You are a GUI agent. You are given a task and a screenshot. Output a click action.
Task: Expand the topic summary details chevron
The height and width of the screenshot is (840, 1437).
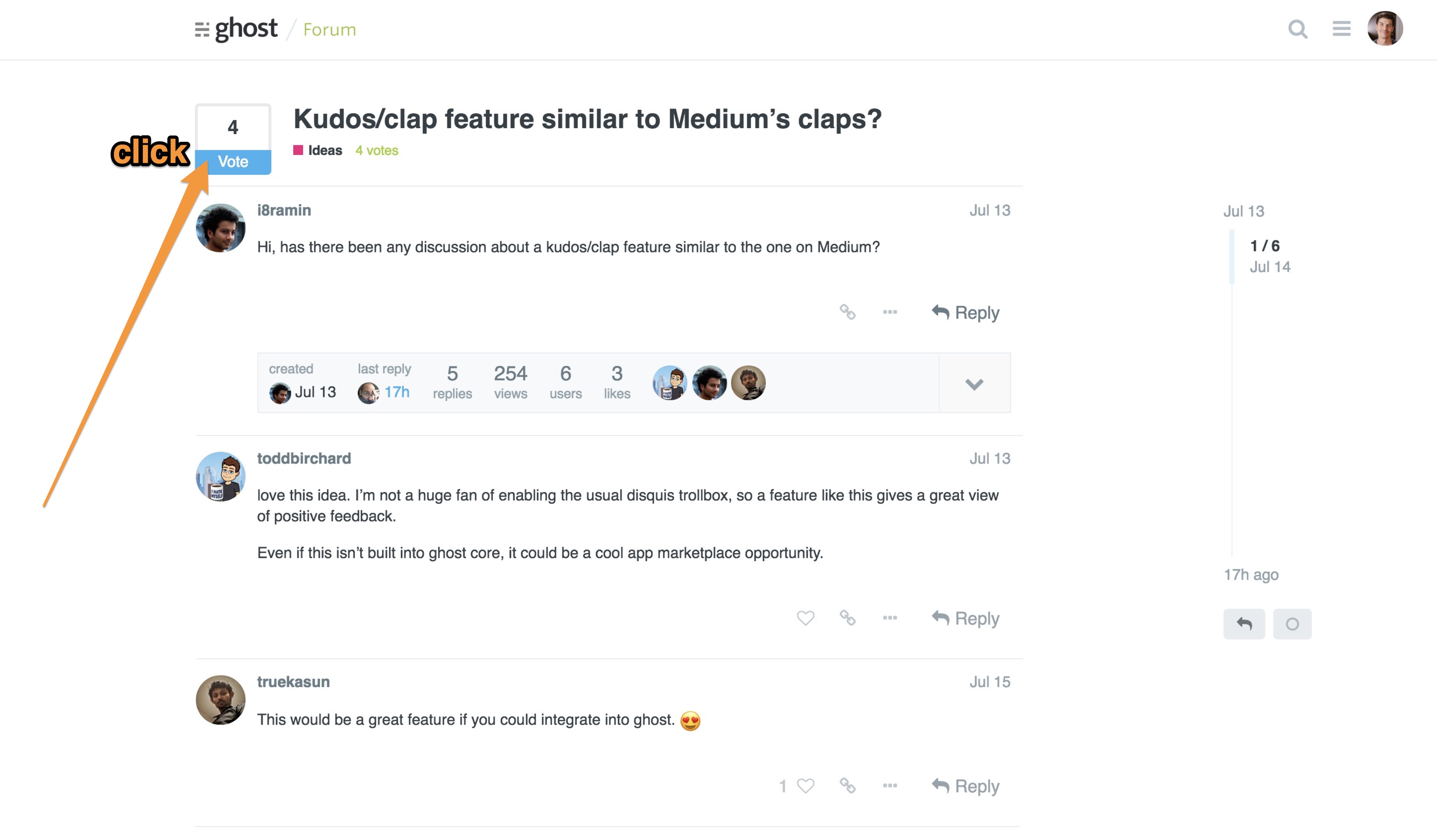974,383
